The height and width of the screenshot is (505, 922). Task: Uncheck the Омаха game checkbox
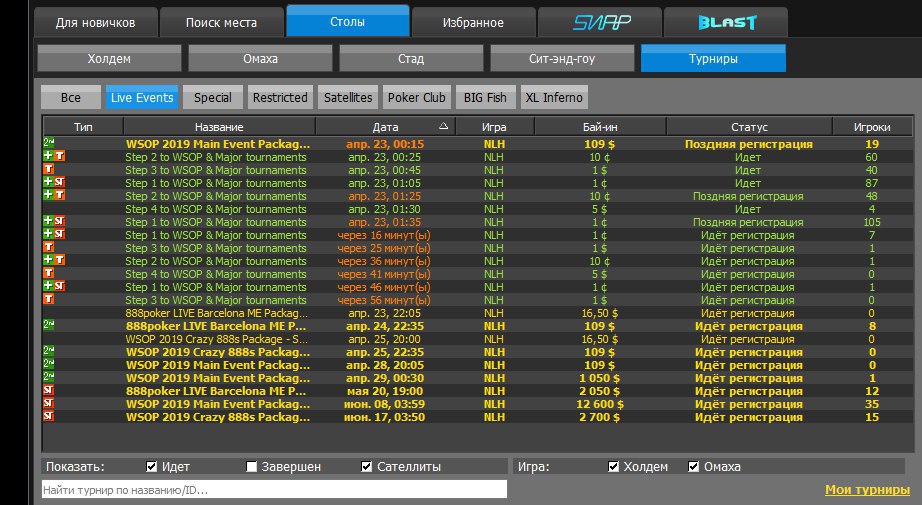point(694,467)
